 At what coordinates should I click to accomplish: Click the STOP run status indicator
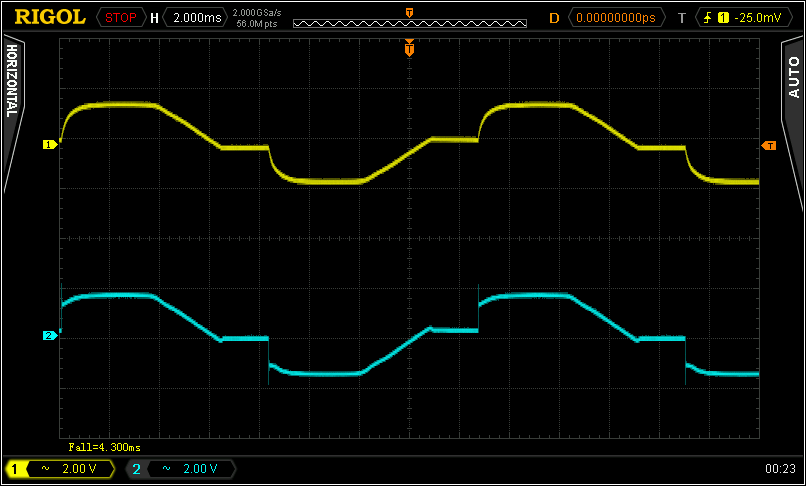(121, 18)
